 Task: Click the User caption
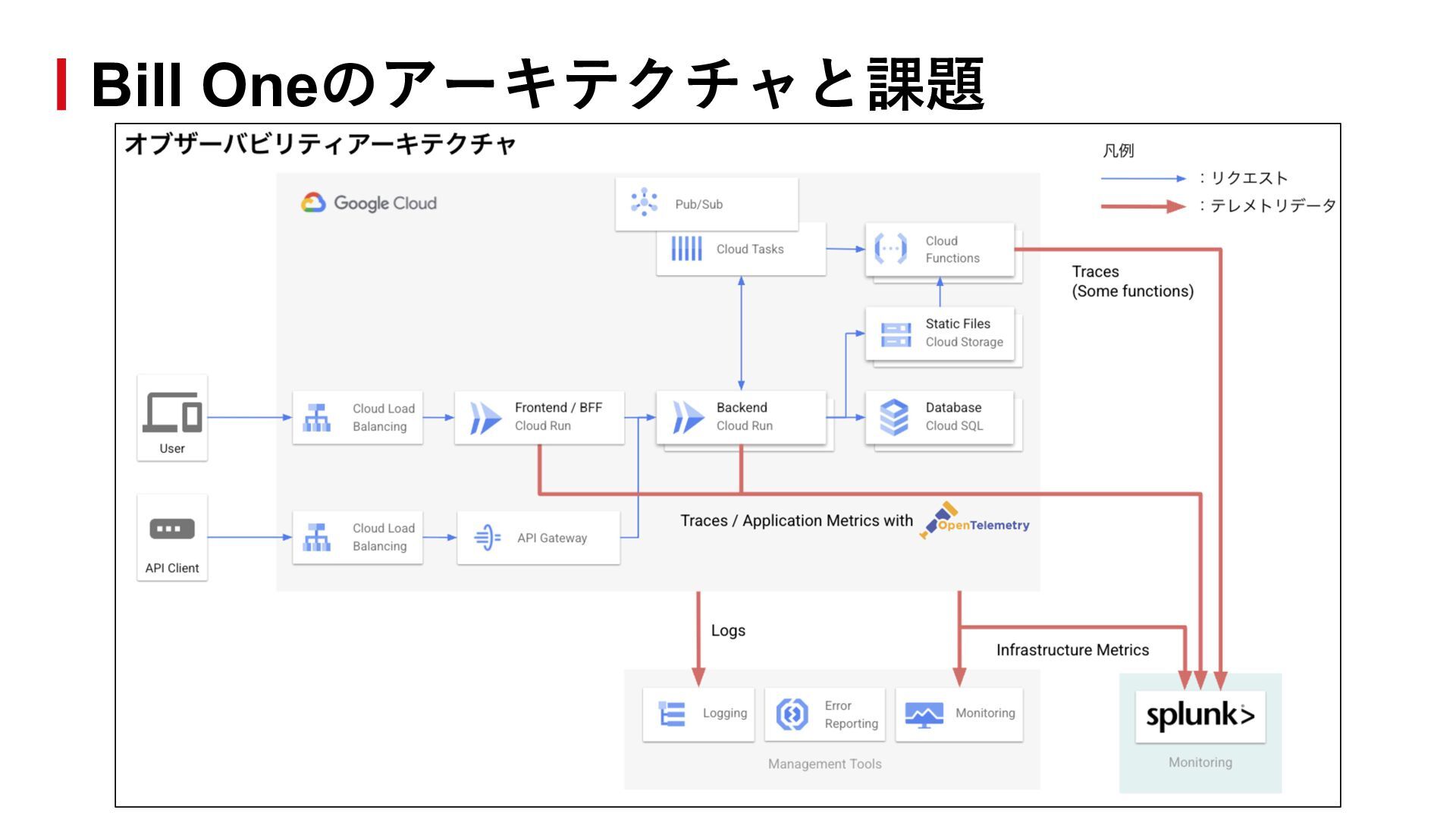pos(172,449)
